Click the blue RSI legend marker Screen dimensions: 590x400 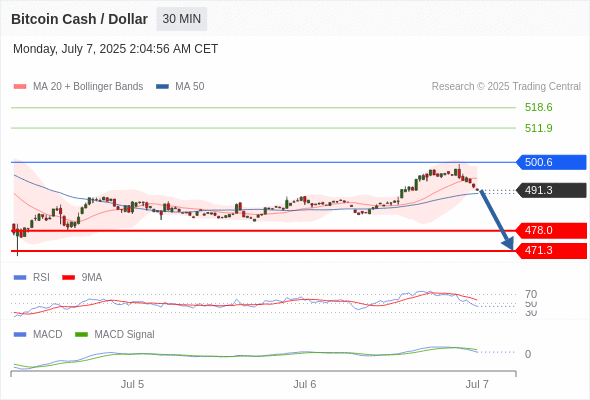(x=20, y=278)
